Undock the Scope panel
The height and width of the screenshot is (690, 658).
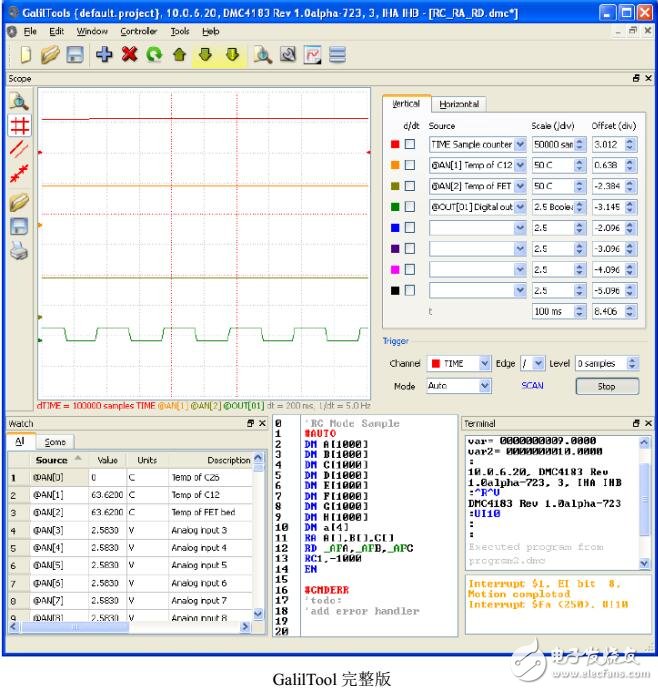[x=636, y=78]
